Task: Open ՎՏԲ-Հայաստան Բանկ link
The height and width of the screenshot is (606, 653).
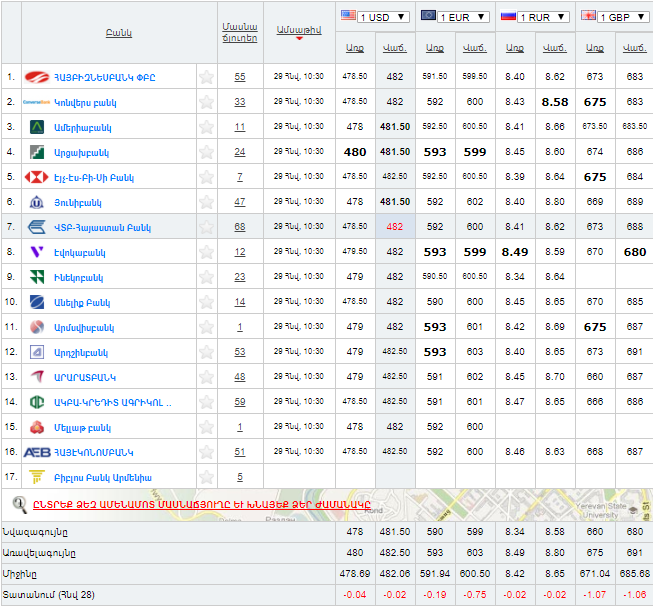Action: (102, 227)
